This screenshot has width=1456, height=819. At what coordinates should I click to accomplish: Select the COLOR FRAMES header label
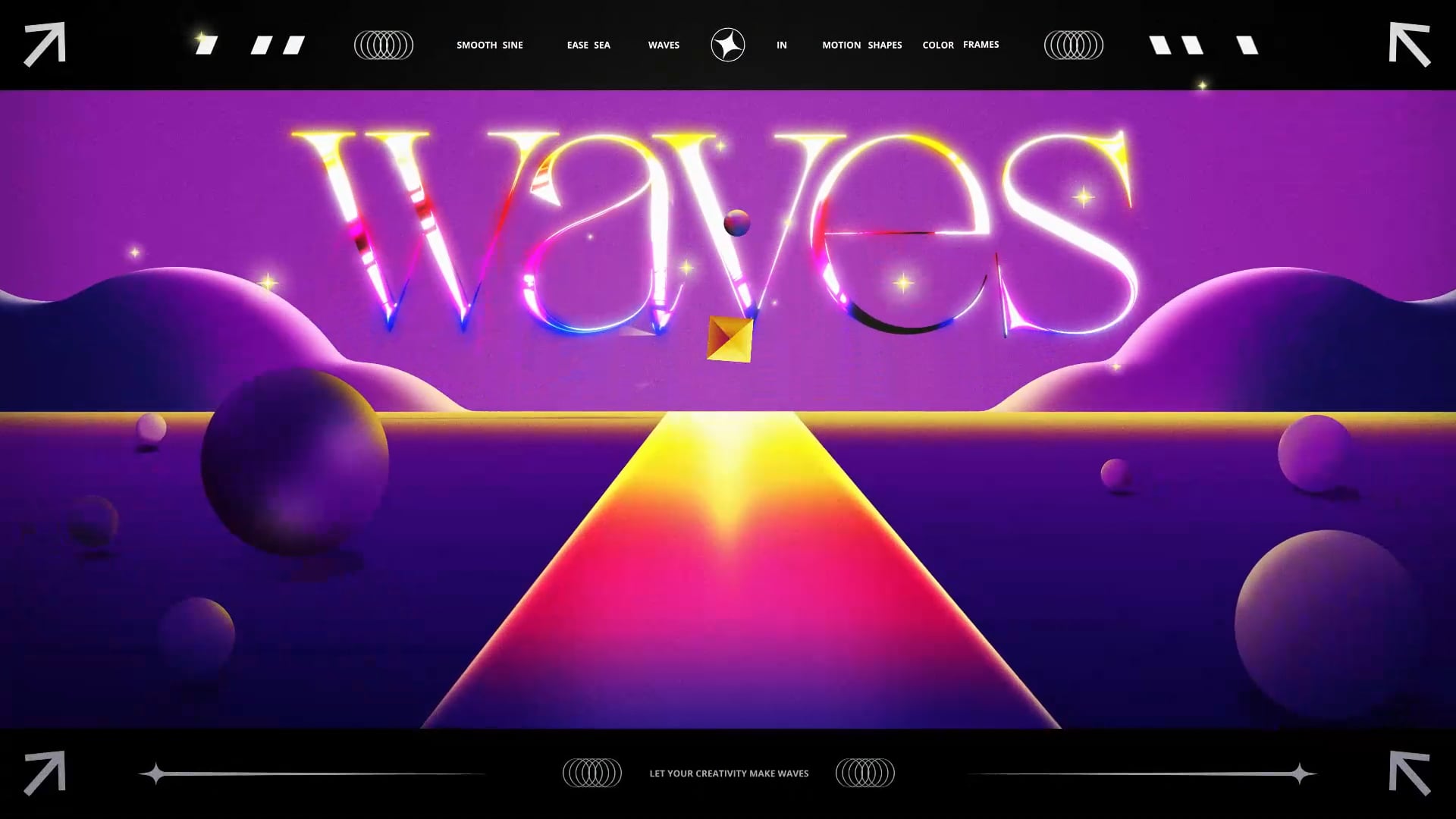[x=960, y=45]
